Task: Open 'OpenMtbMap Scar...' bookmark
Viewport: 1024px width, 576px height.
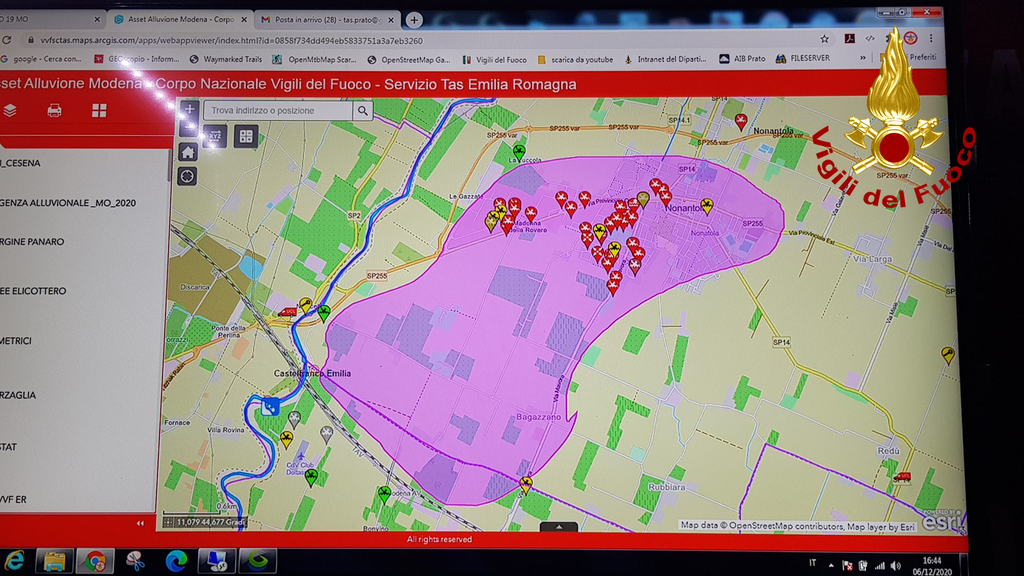Action: coord(314,59)
